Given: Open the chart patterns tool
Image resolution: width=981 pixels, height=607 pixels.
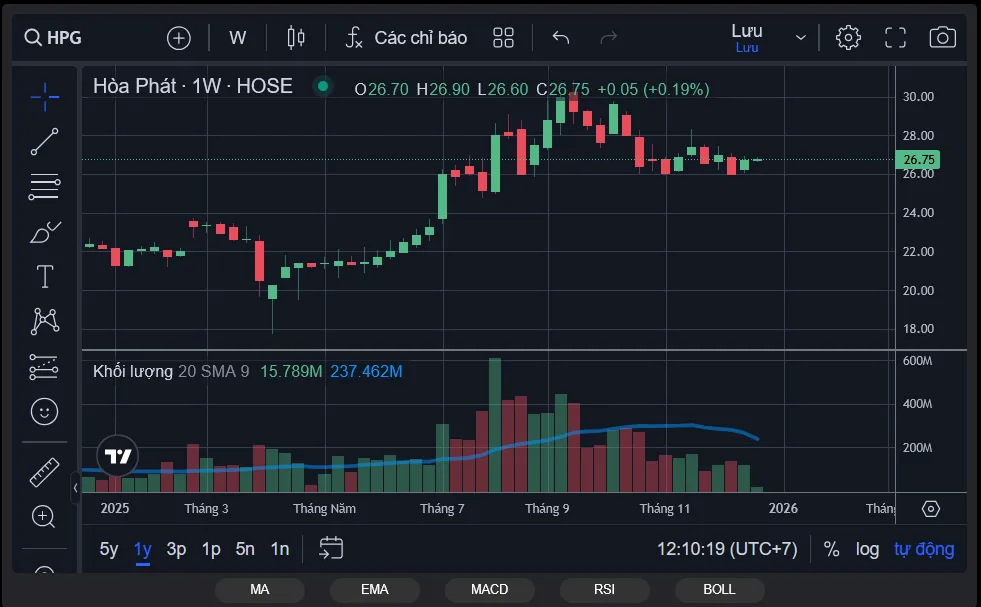Looking at the screenshot, I should coord(44,321).
